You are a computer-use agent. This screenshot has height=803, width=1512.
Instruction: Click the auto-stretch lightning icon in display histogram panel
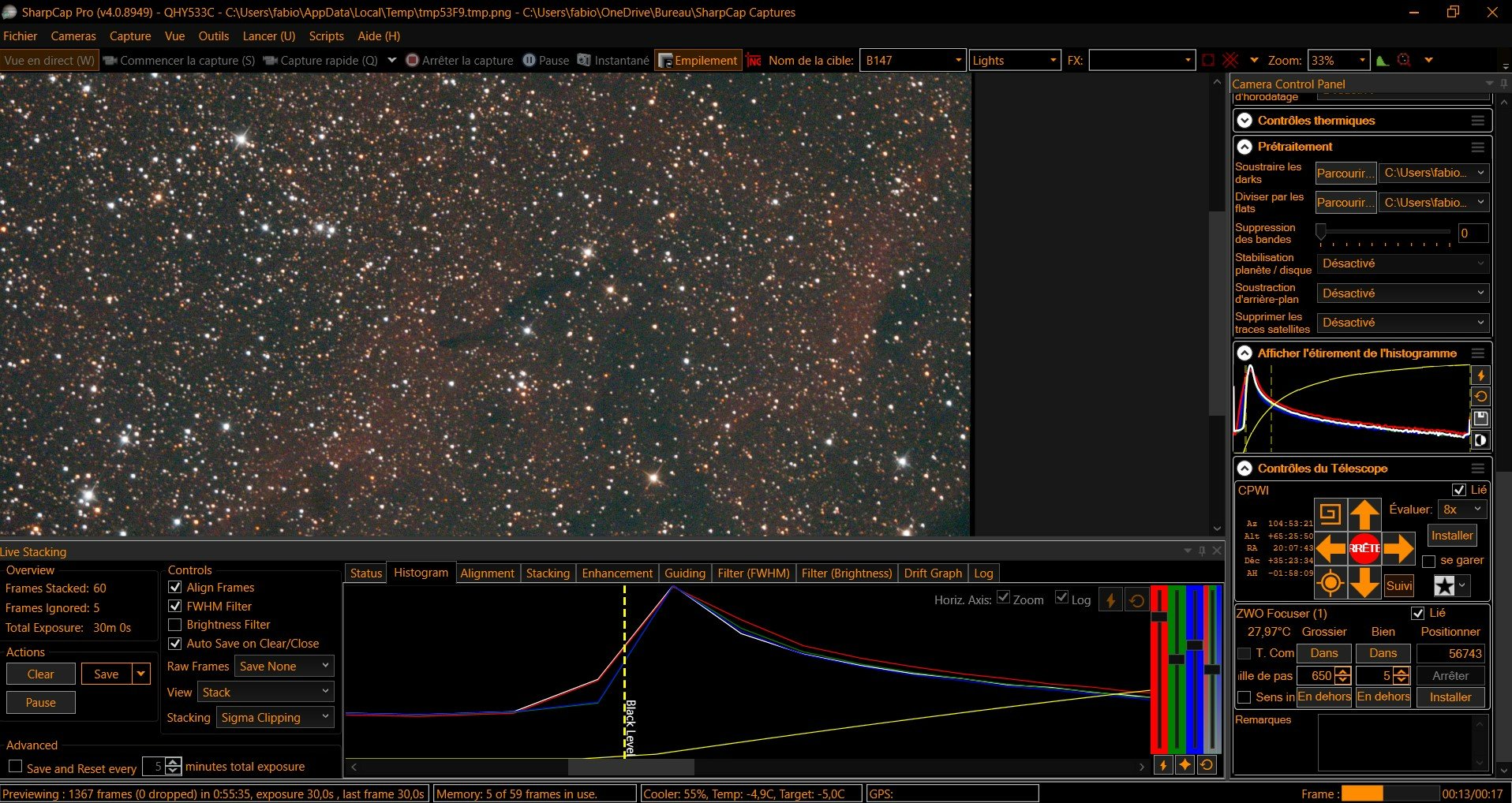tap(1481, 375)
